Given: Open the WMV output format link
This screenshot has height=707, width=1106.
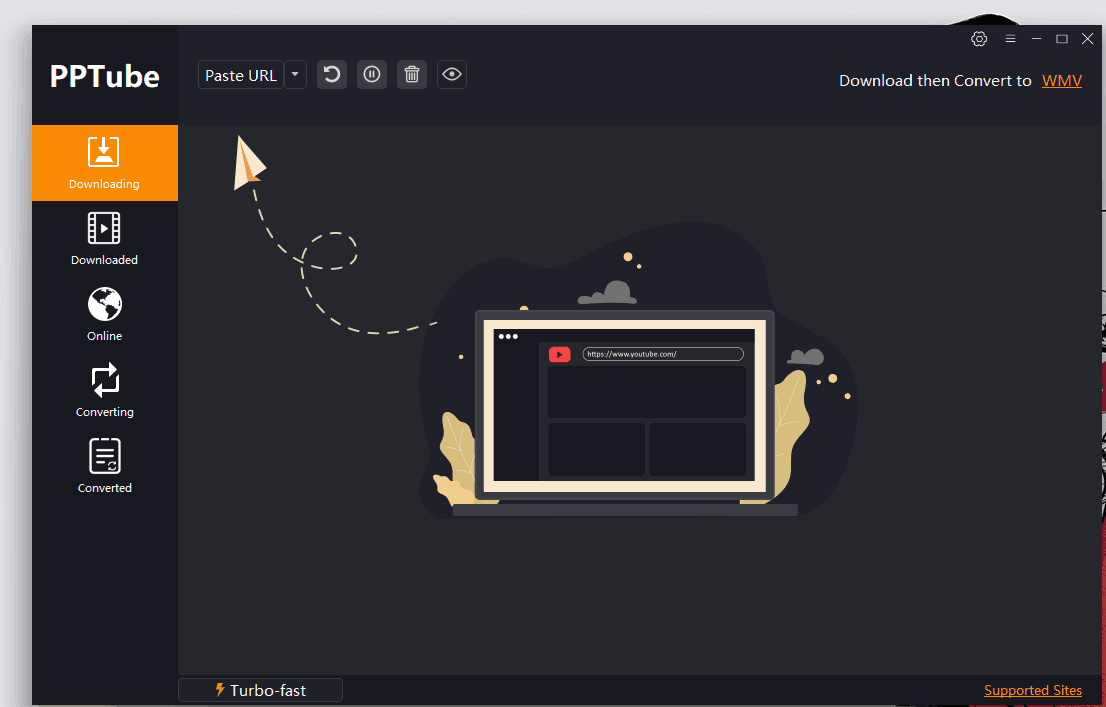Looking at the screenshot, I should pos(1061,81).
